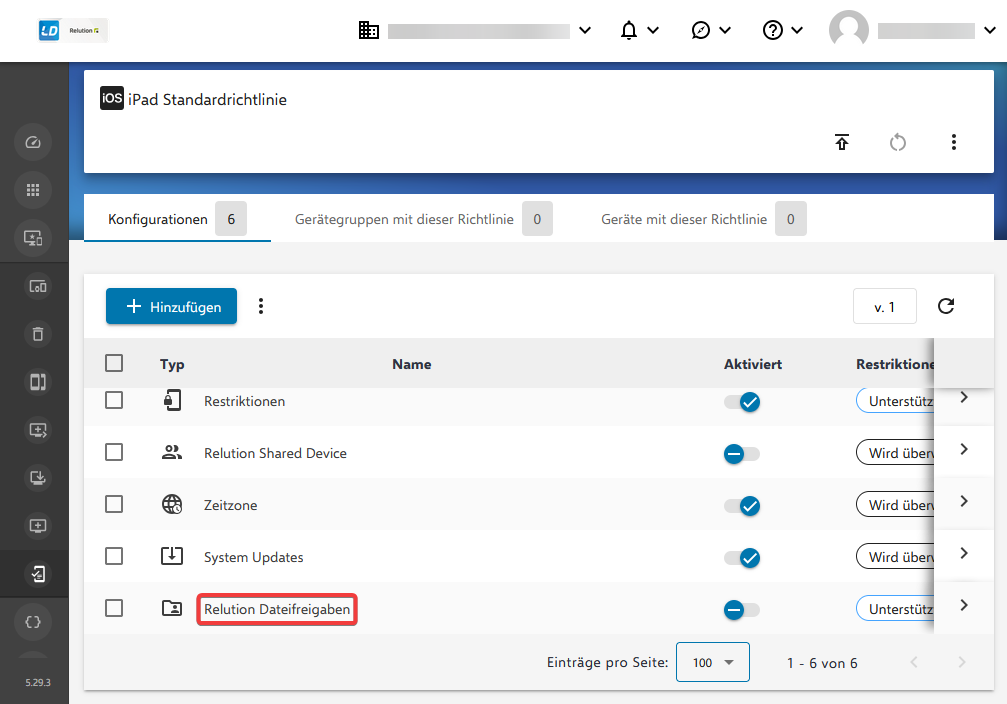Open the notifications bell dropdown
The image size is (1007, 704).
pyautogui.click(x=639, y=30)
